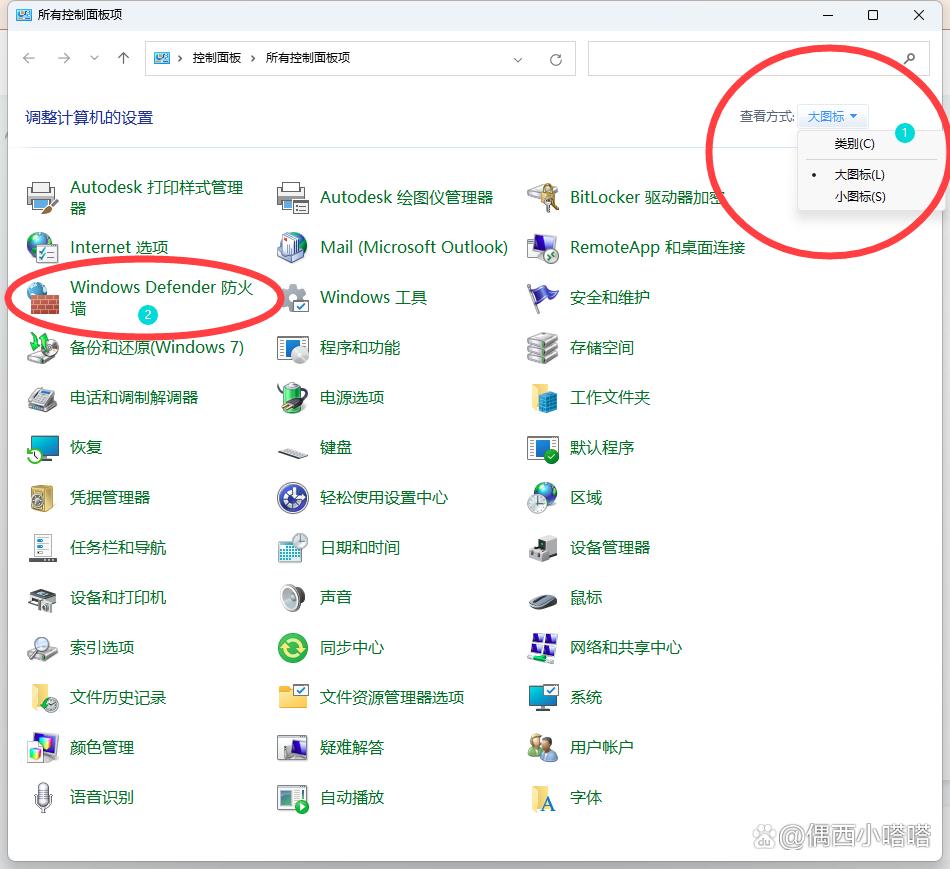Choose 大图标(L) view option
The width and height of the screenshot is (950, 869).
pos(859,175)
